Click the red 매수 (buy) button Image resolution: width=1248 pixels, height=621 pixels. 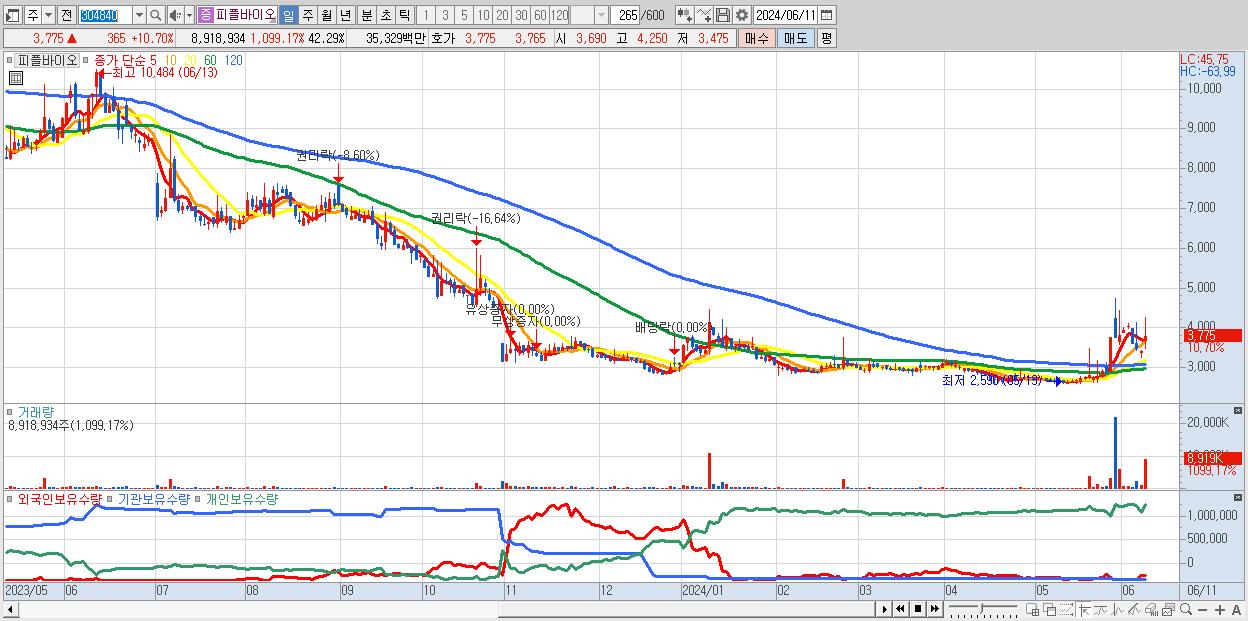click(757, 38)
